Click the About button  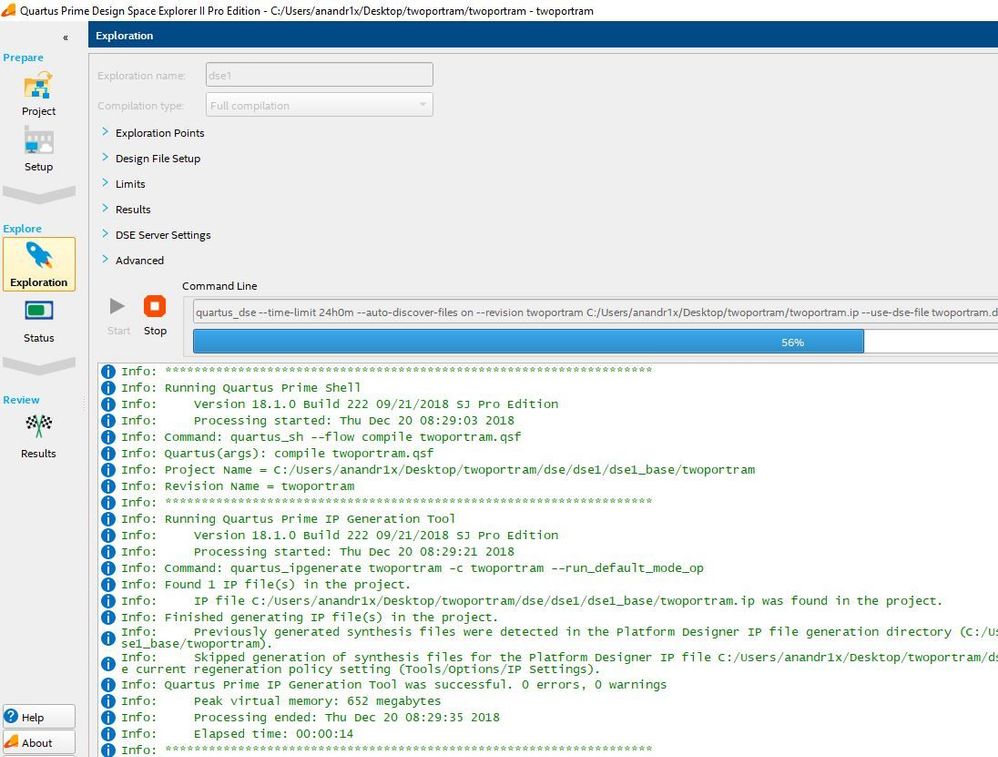coord(38,742)
